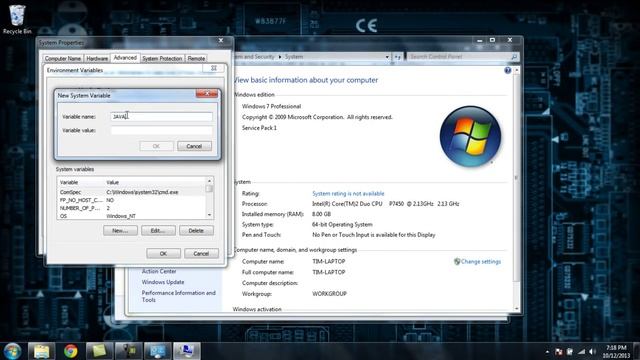Image resolution: width=640 pixels, height=360 pixels.
Task: Select the Control Panel System taskbar icon
Action: coord(158,351)
